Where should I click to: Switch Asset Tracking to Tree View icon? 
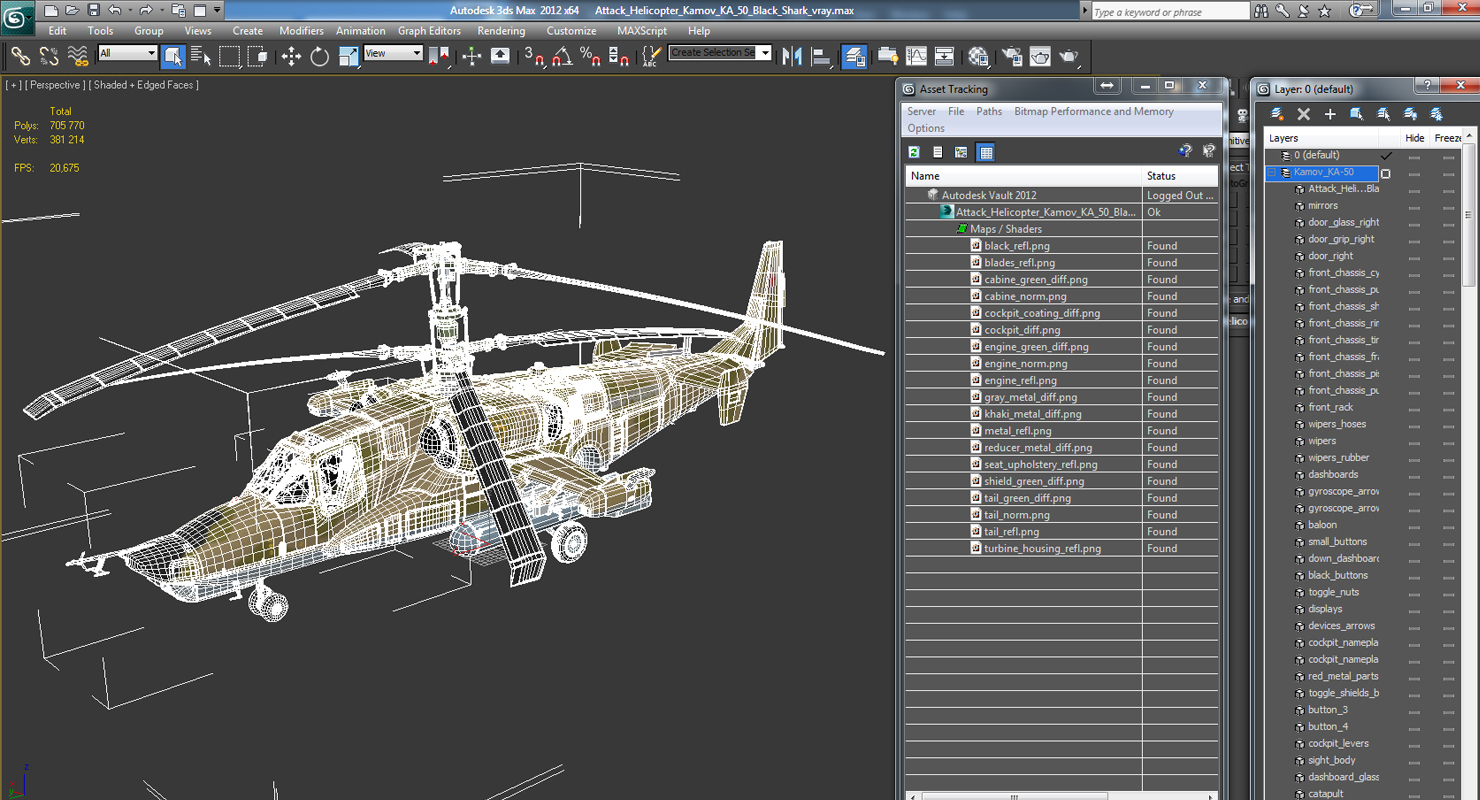[x=961, y=152]
